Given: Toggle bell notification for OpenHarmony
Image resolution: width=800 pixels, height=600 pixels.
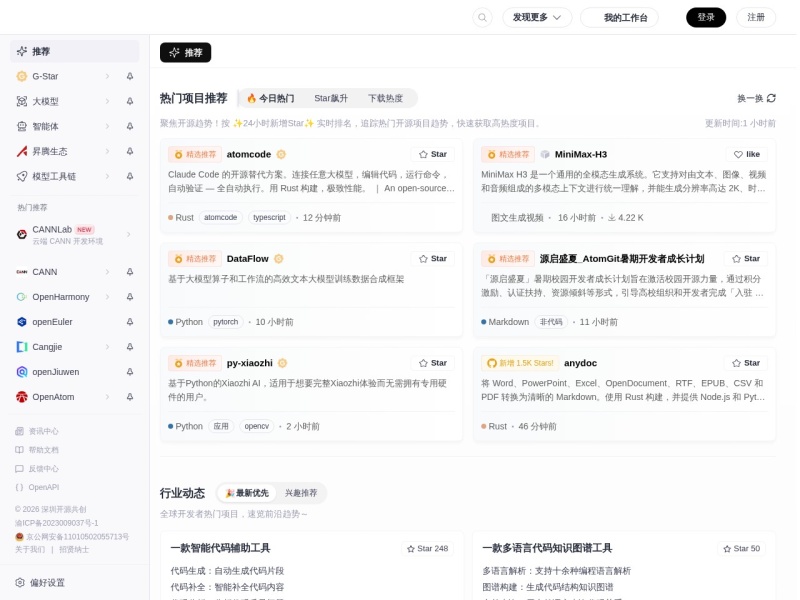Looking at the screenshot, I should [x=130, y=297].
